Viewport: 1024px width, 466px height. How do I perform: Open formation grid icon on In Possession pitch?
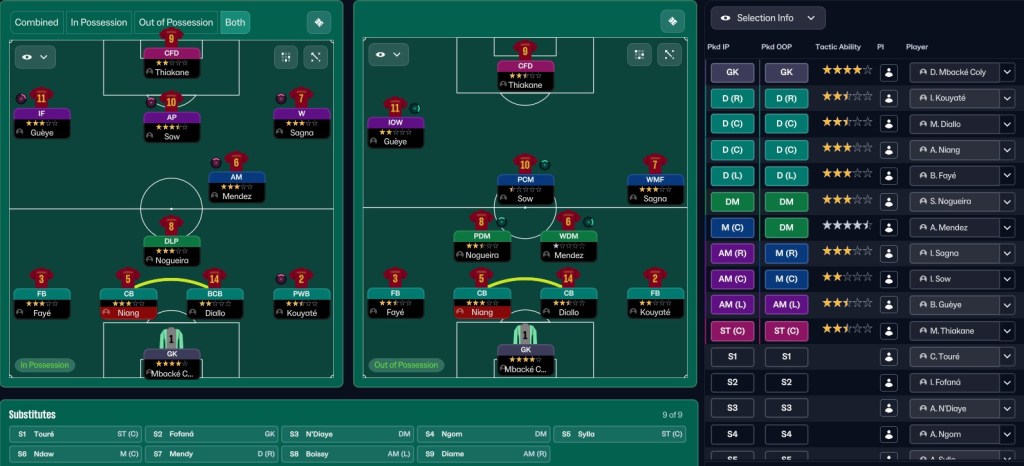coord(285,57)
